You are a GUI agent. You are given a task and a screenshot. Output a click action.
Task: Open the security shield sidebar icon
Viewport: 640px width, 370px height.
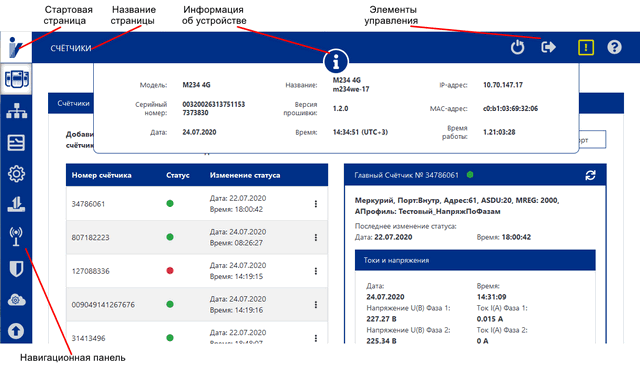[16, 269]
